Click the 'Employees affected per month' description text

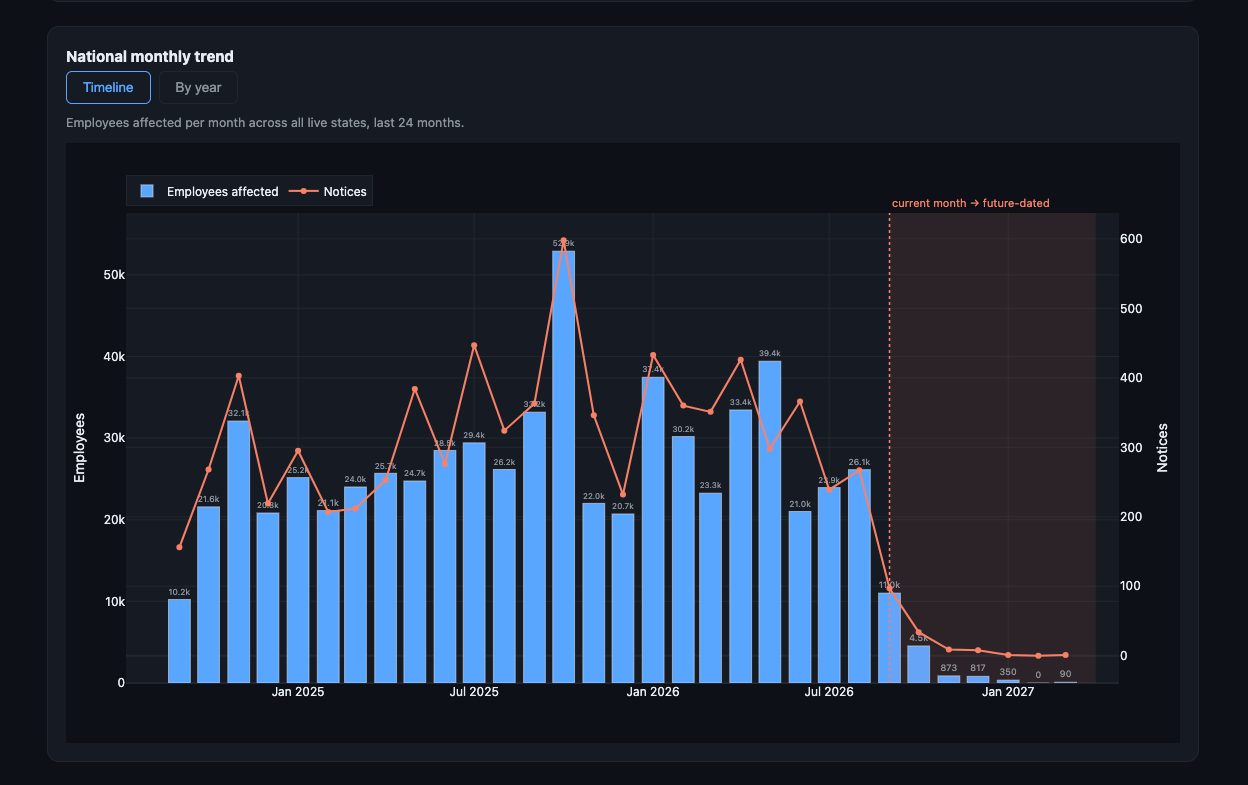click(x=265, y=123)
